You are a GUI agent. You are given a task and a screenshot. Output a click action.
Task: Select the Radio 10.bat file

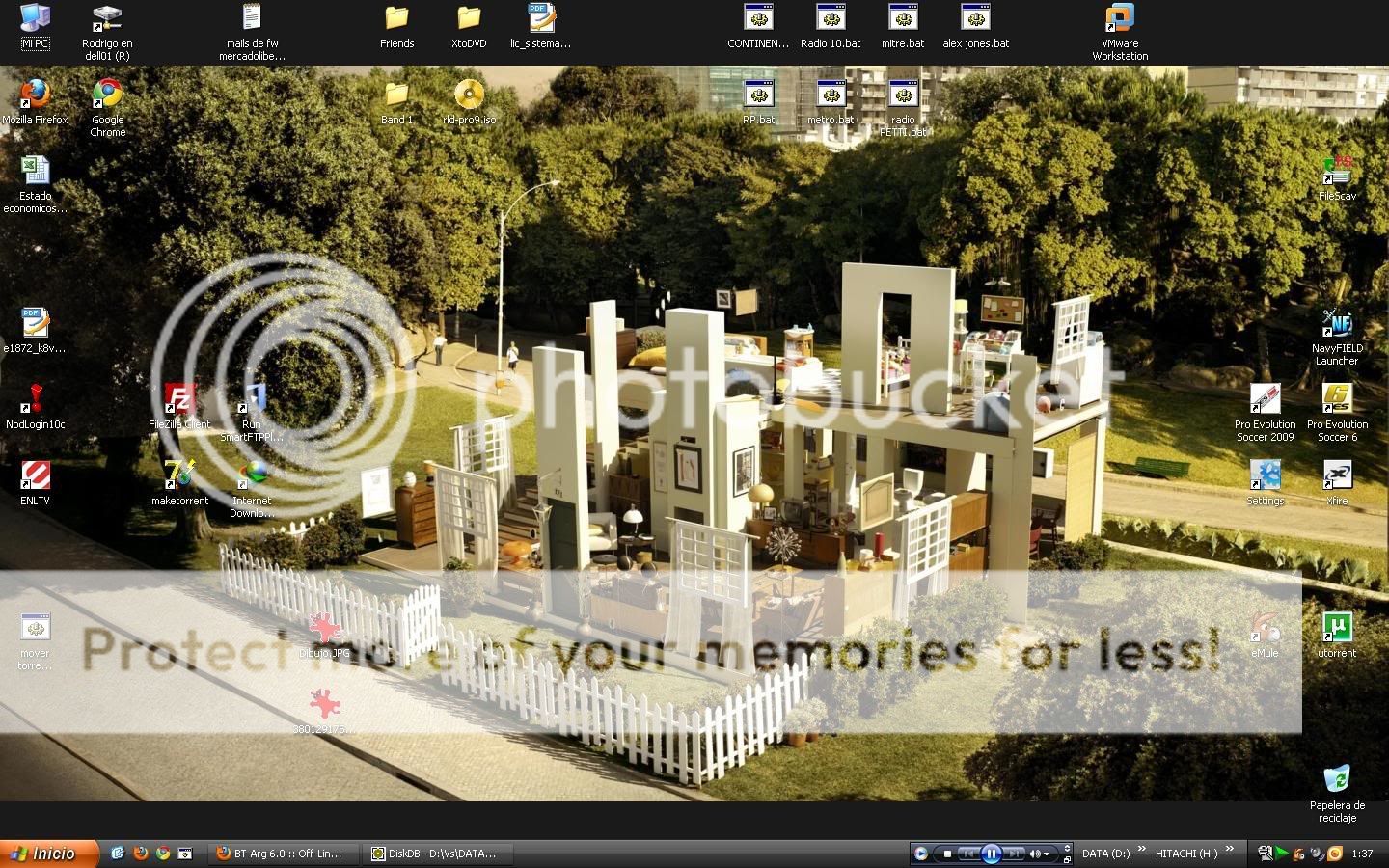(x=831, y=19)
